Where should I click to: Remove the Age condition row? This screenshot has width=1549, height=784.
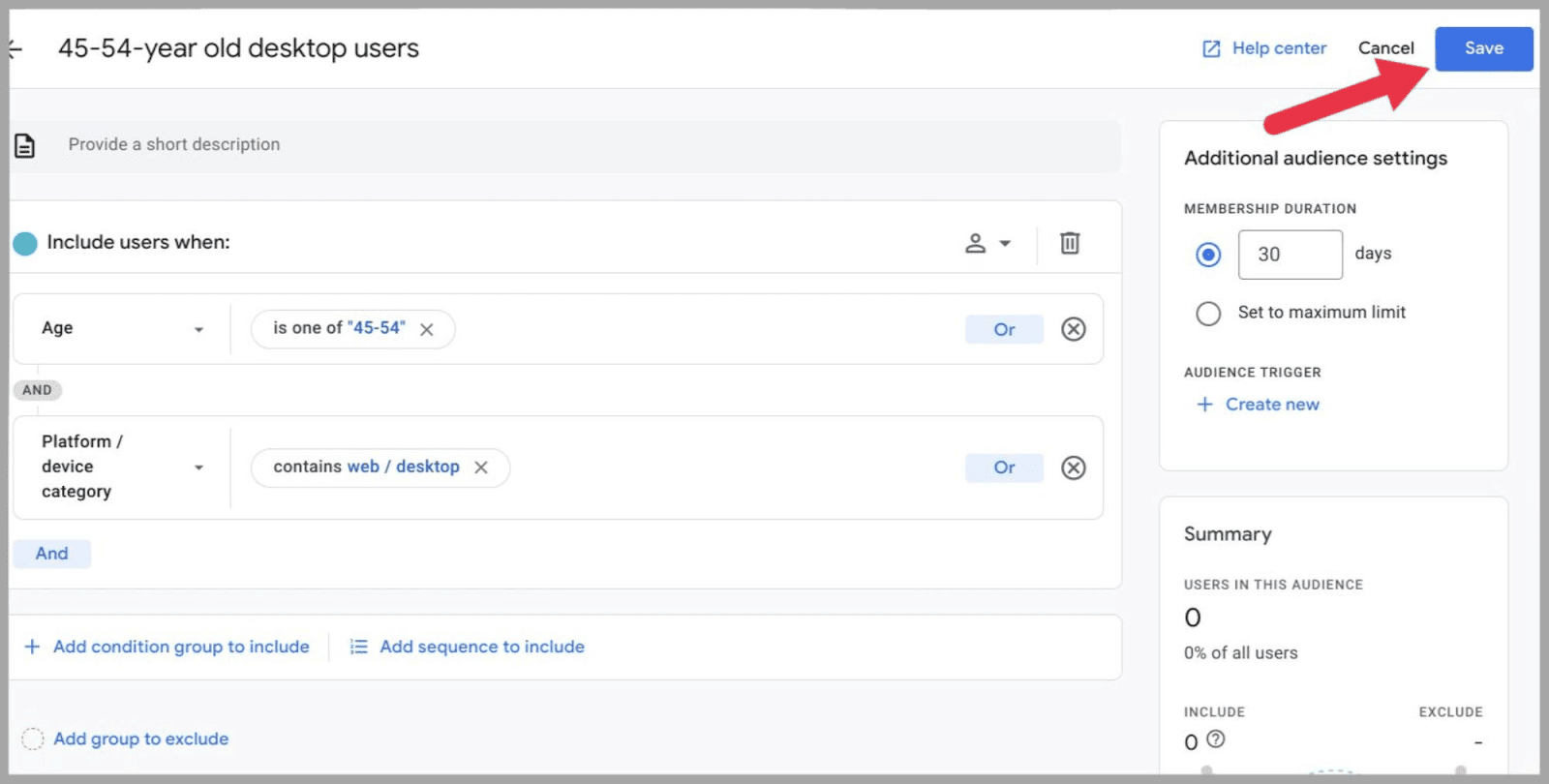1073,329
